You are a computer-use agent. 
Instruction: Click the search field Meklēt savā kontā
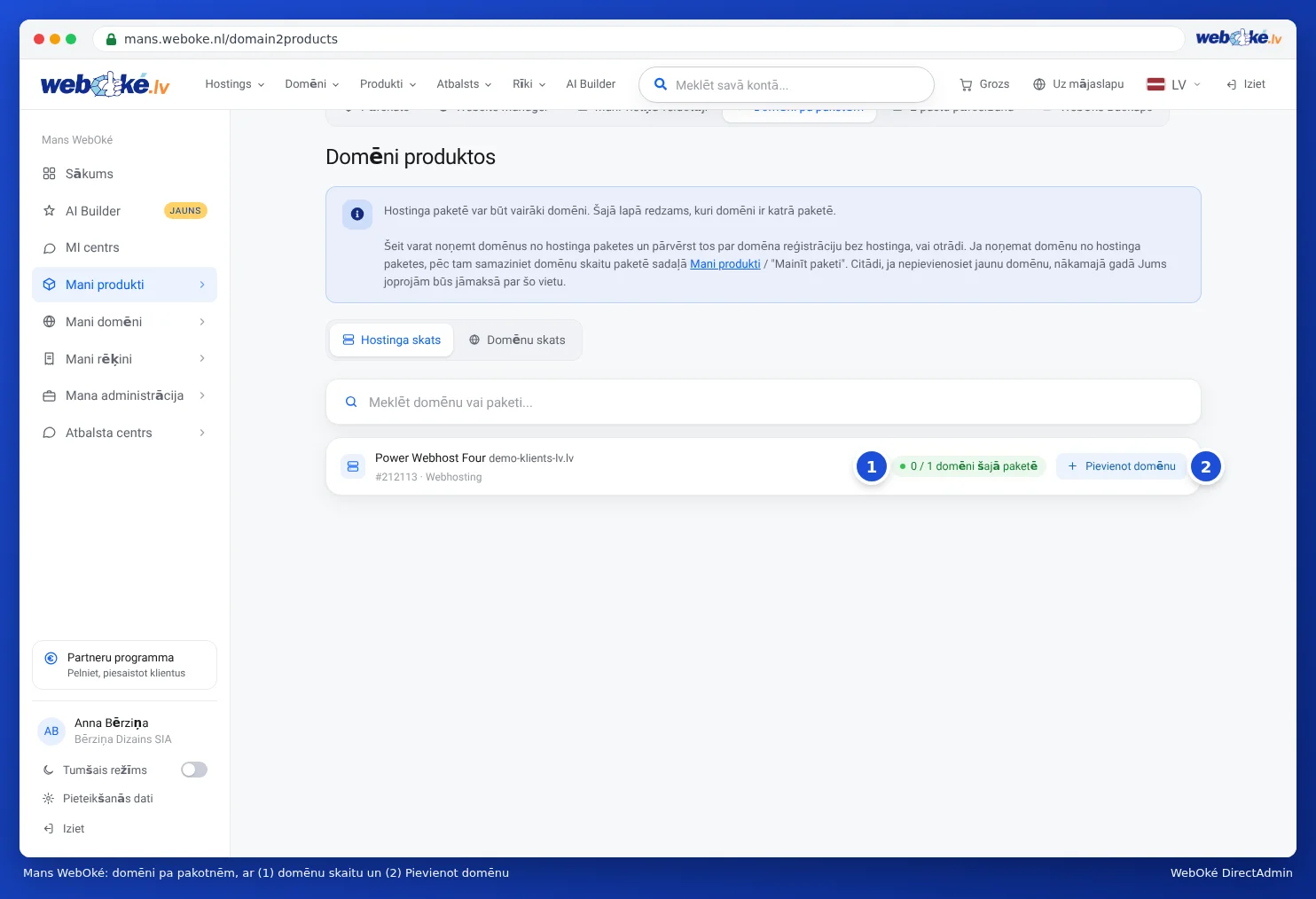(787, 85)
